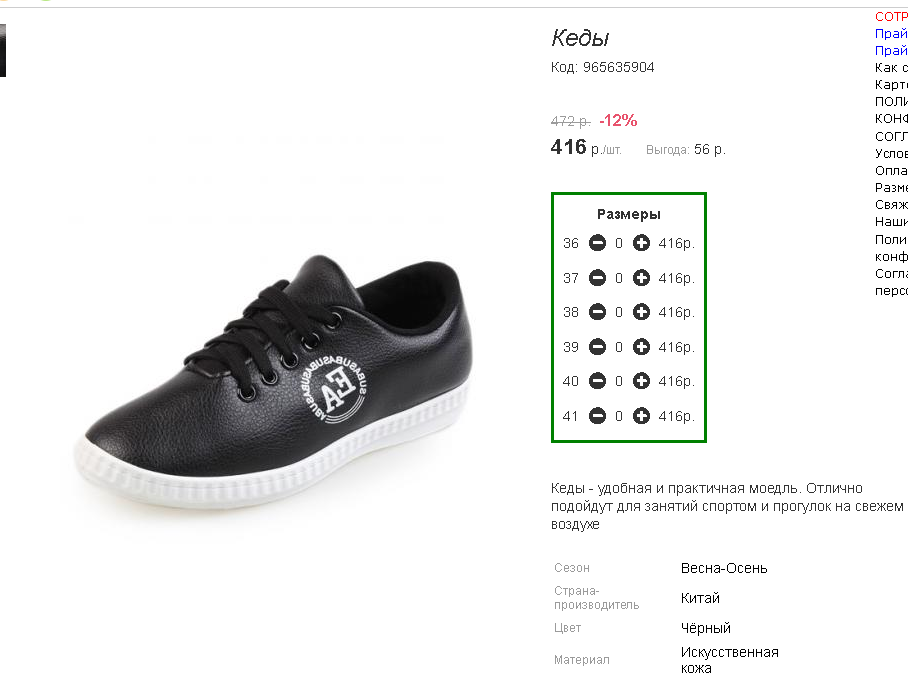Viewport: 908px width, 682px height.
Task: Select quantity field for size 36
Action: point(619,243)
